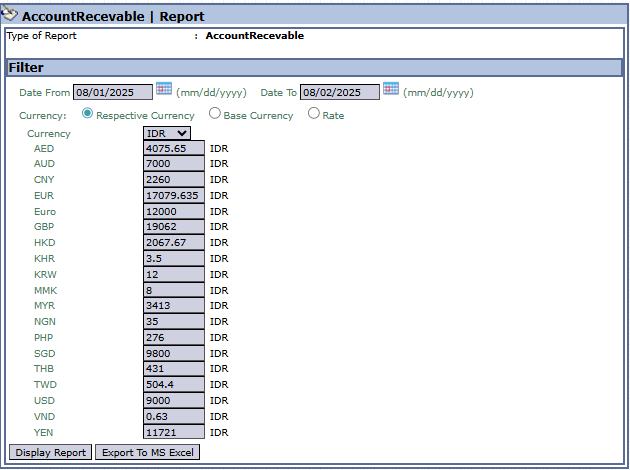The image size is (630, 470).
Task: Open the Date To calendar picker icon
Action: tap(391, 90)
